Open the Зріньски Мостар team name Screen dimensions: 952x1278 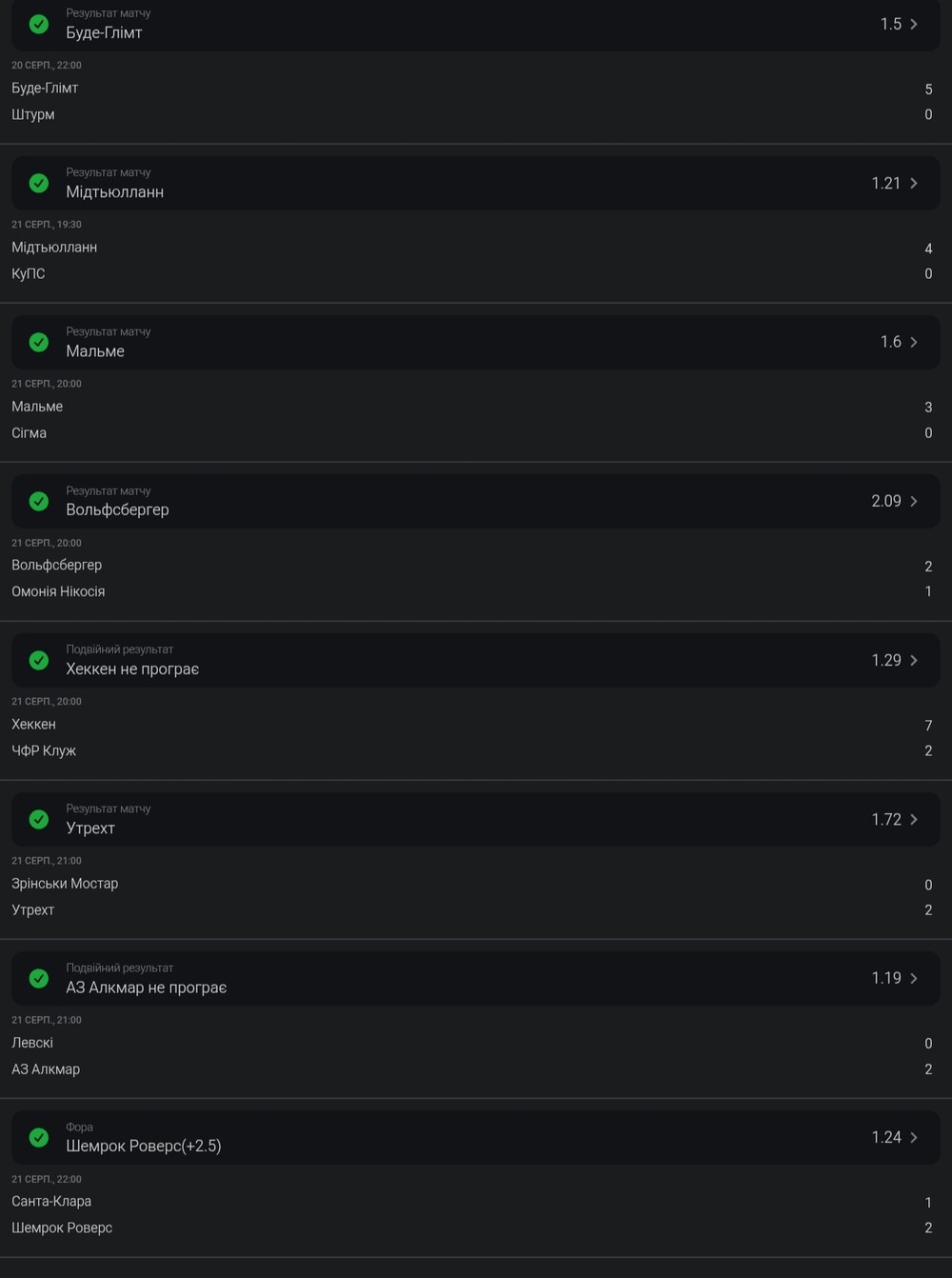click(65, 884)
